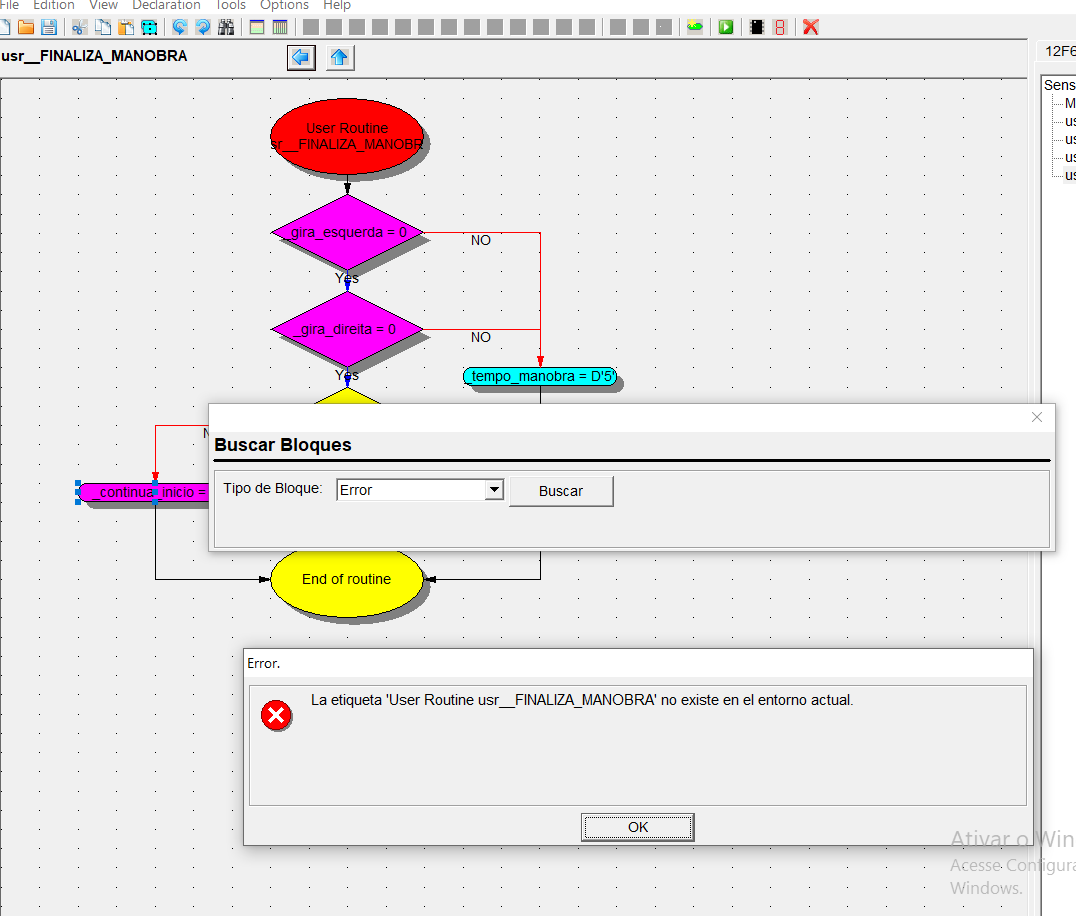Undo with the counter-clockwise blue arrow
Screen dimensions: 1076x916
point(180,27)
